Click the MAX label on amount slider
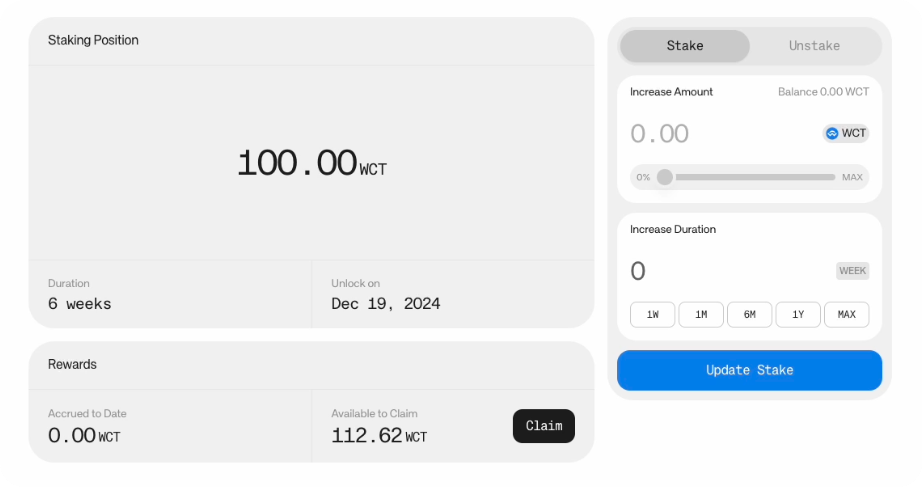The image size is (922, 487). pyautogui.click(x=852, y=177)
